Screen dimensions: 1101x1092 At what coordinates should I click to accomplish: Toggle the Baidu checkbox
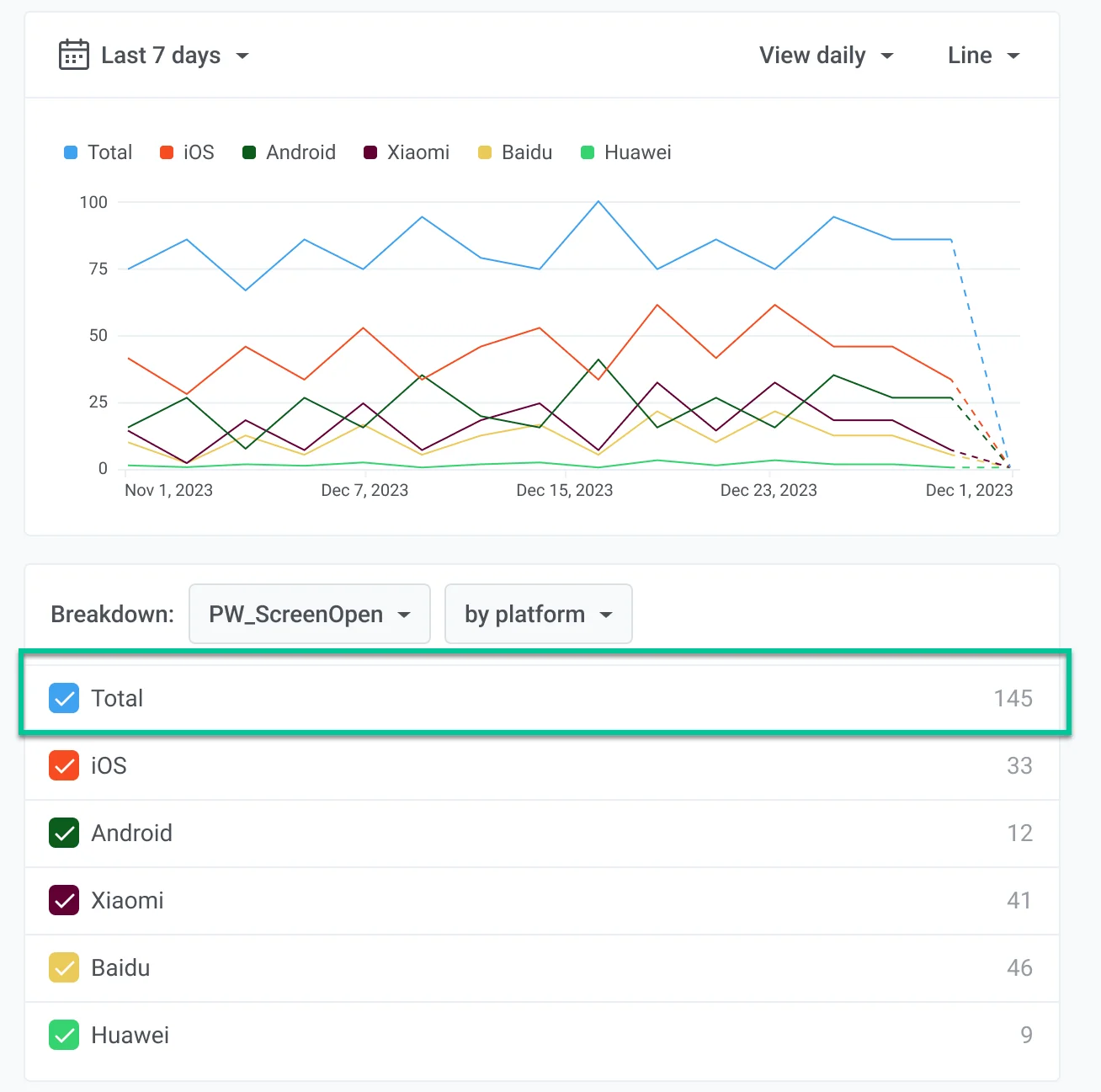click(64, 967)
